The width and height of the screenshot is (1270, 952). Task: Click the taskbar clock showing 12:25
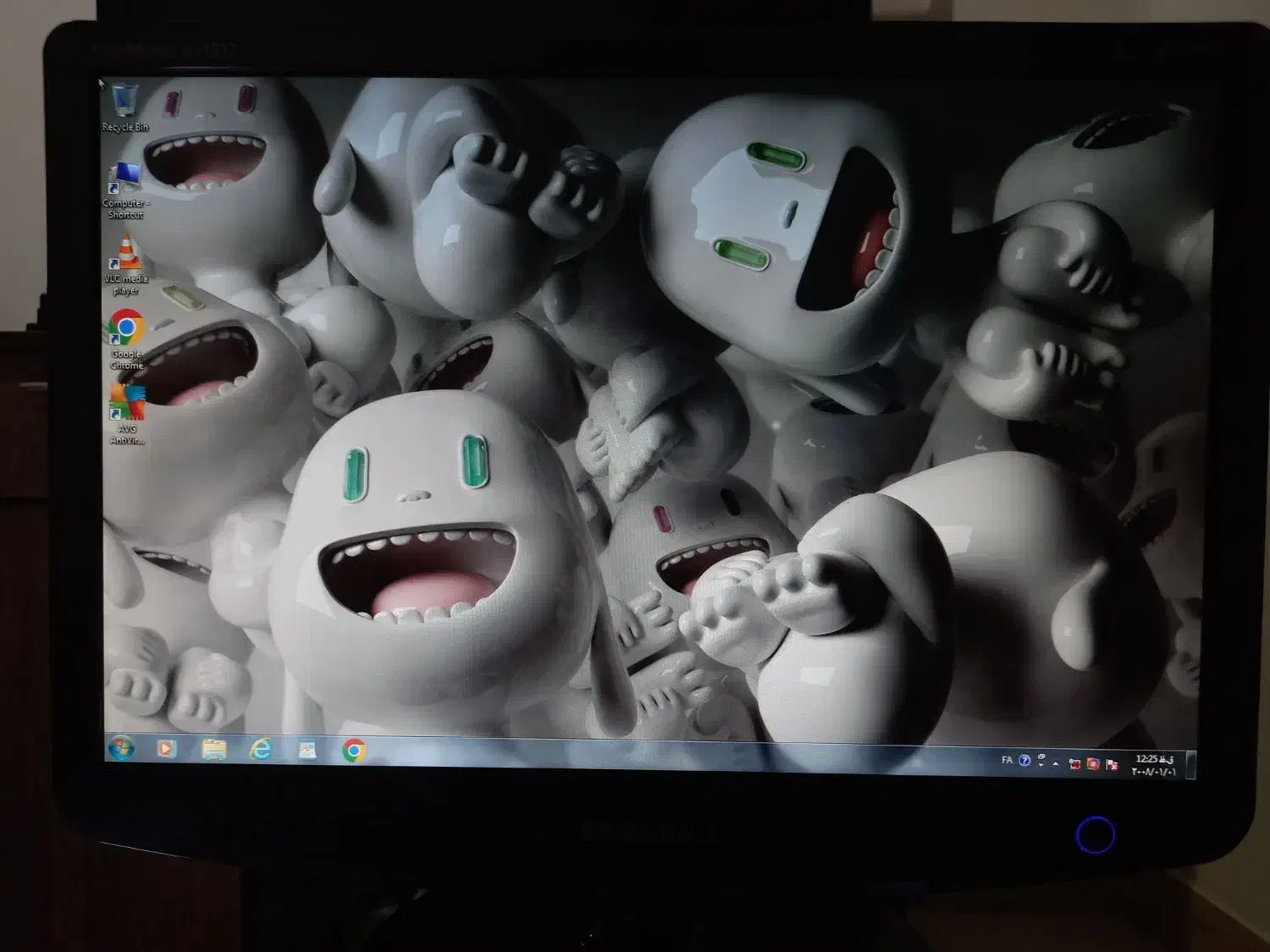click(x=1154, y=766)
